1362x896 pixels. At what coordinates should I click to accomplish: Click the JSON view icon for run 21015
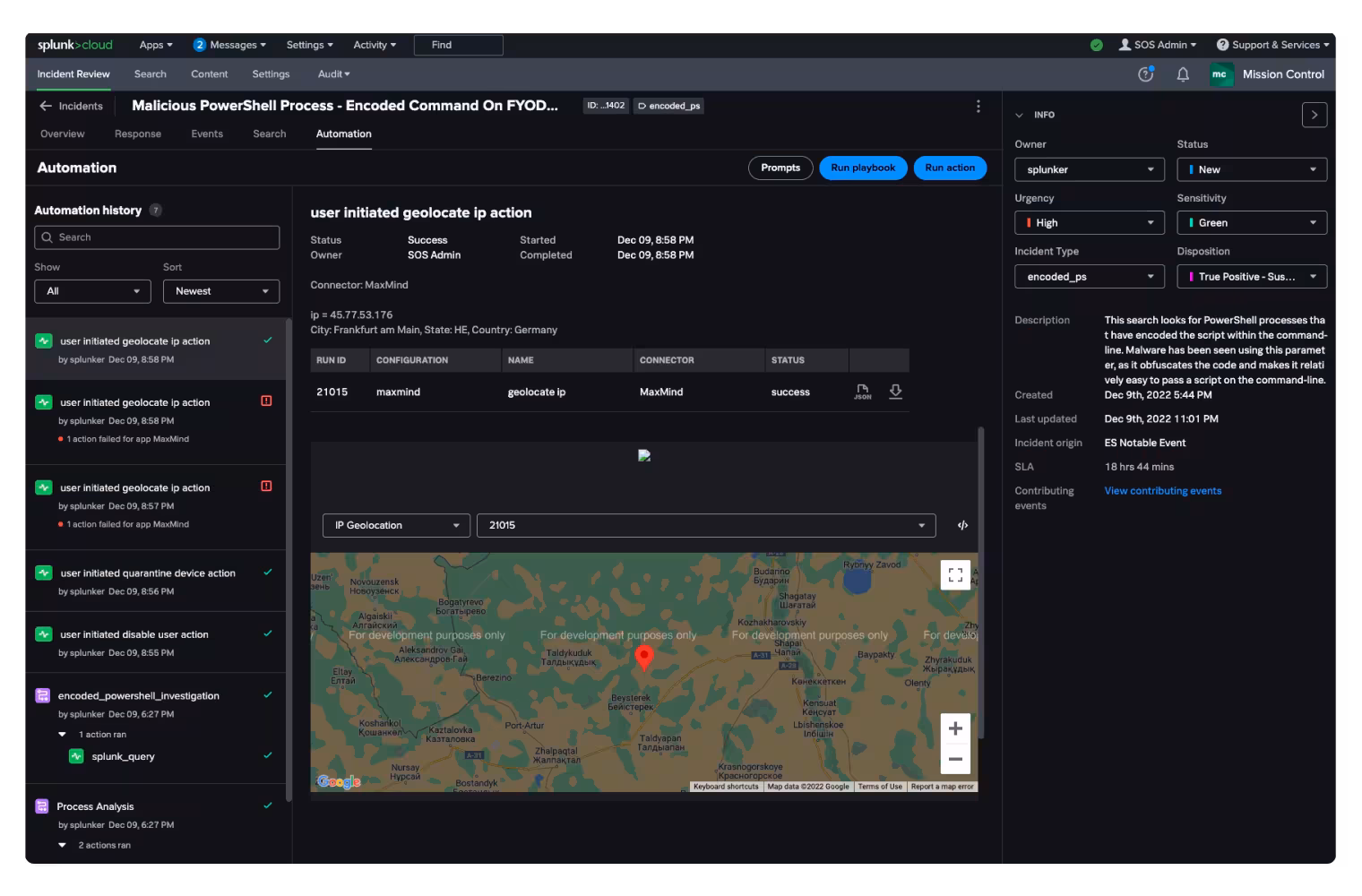[x=862, y=392]
